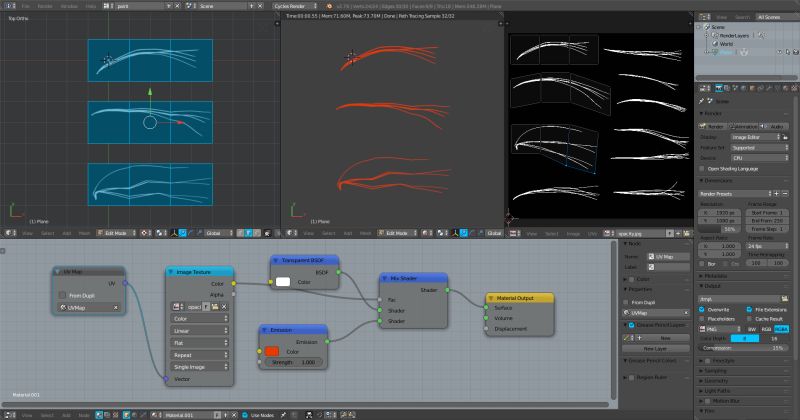The width and height of the screenshot is (800, 420).
Task: Open the PNG file format dropdown
Action: tap(719, 329)
